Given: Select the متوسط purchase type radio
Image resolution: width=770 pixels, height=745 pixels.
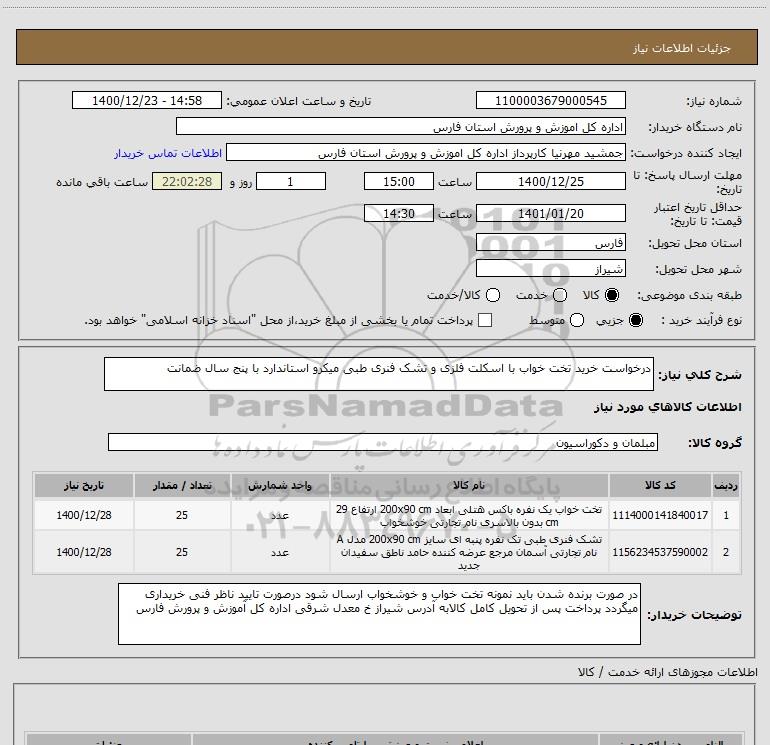Looking at the screenshot, I should (577, 320).
